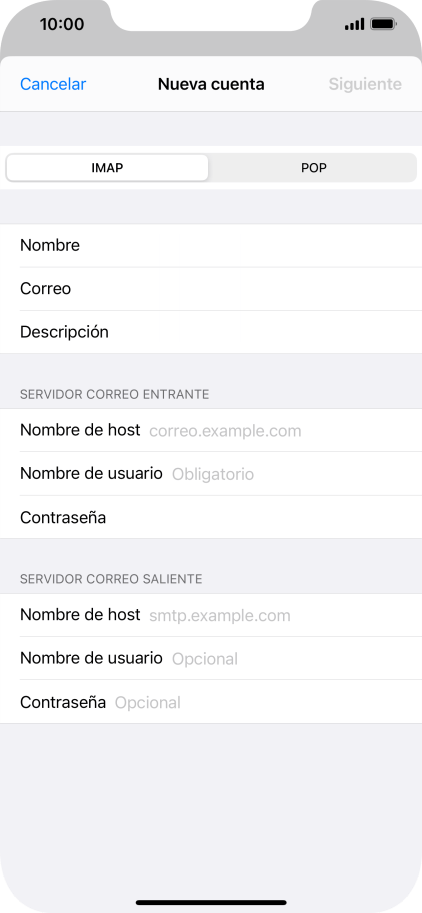Tap incoming server host field correo.example.com
The height and width of the screenshot is (913, 422).
[211, 430]
